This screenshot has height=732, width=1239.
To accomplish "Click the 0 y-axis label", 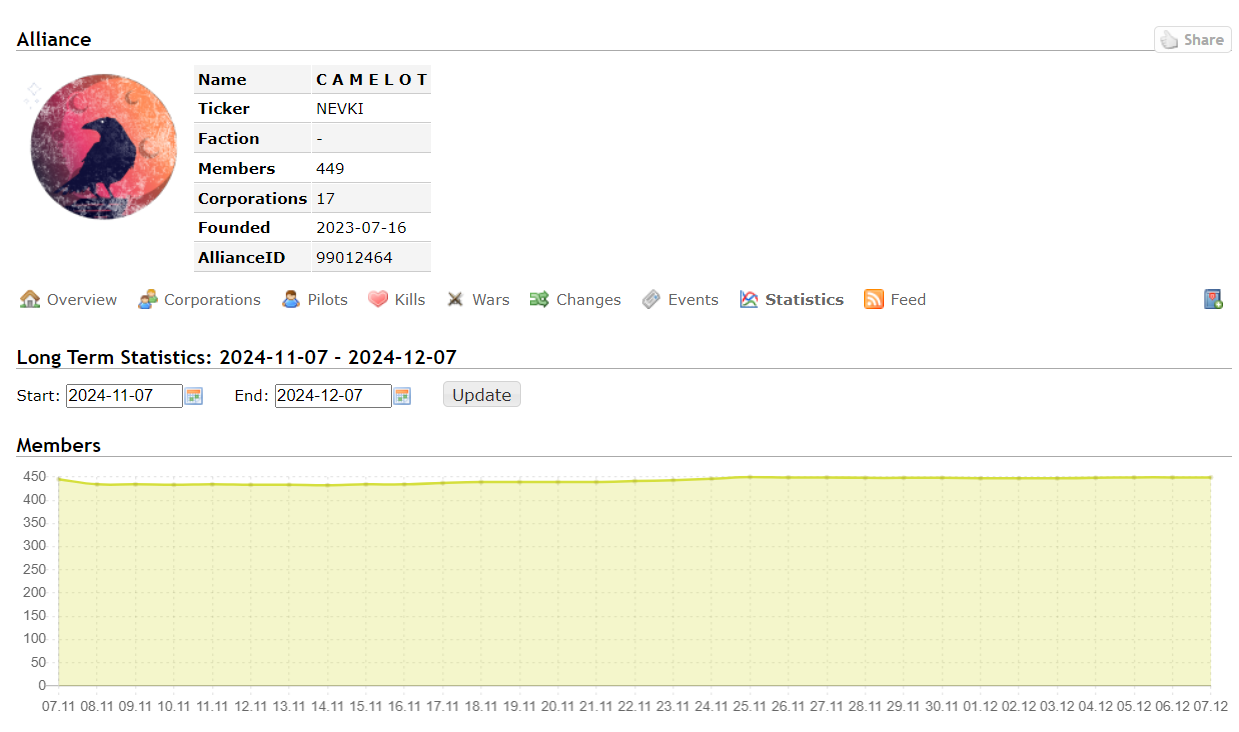I will tap(42, 685).
